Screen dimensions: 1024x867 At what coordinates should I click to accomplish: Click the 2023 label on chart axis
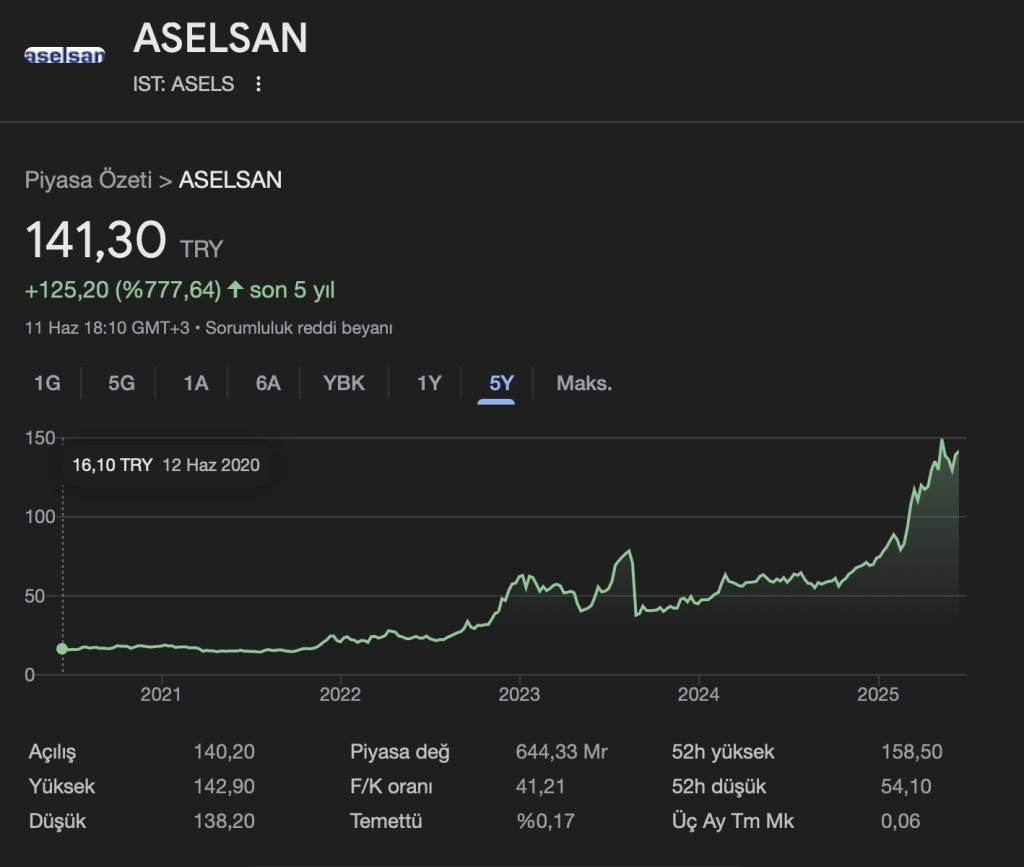(x=519, y=694)
